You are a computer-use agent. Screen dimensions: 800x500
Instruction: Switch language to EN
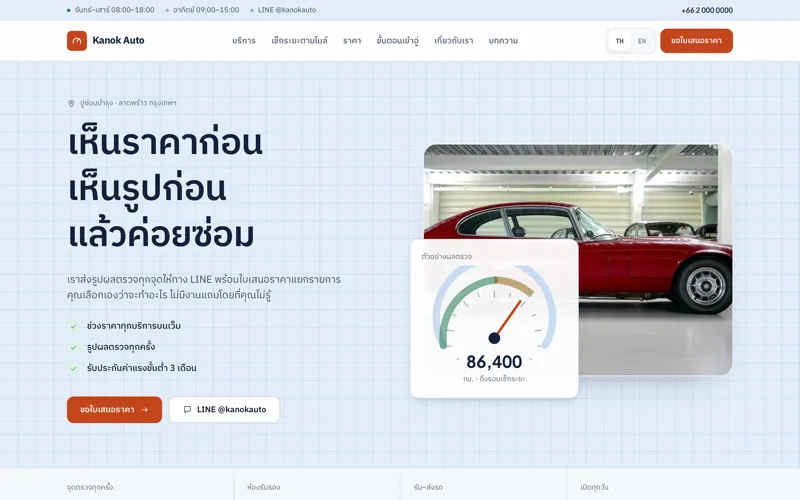[642, 41]
